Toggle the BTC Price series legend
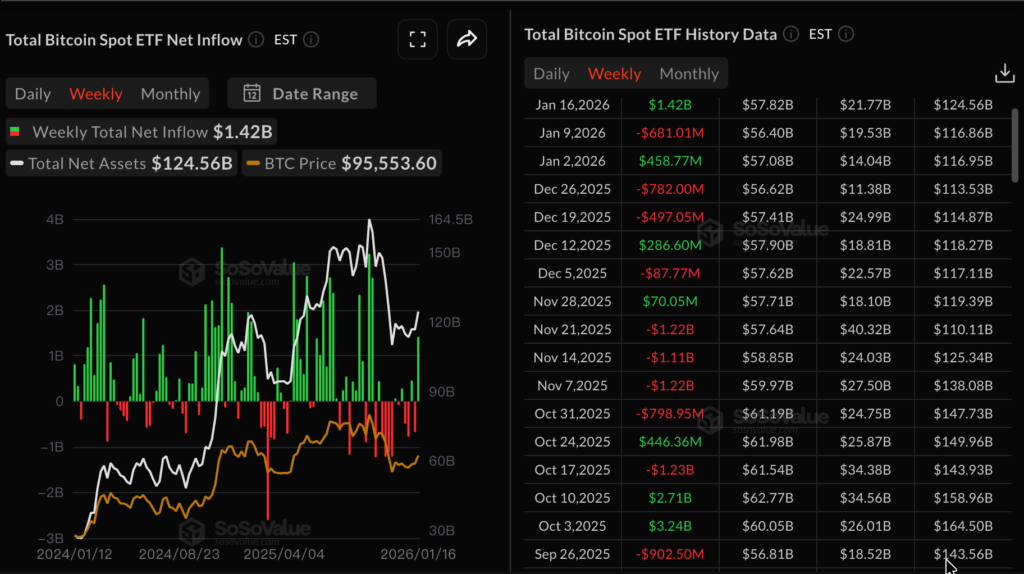This screenshot has height=574, width=1024. tap(340, 163)
